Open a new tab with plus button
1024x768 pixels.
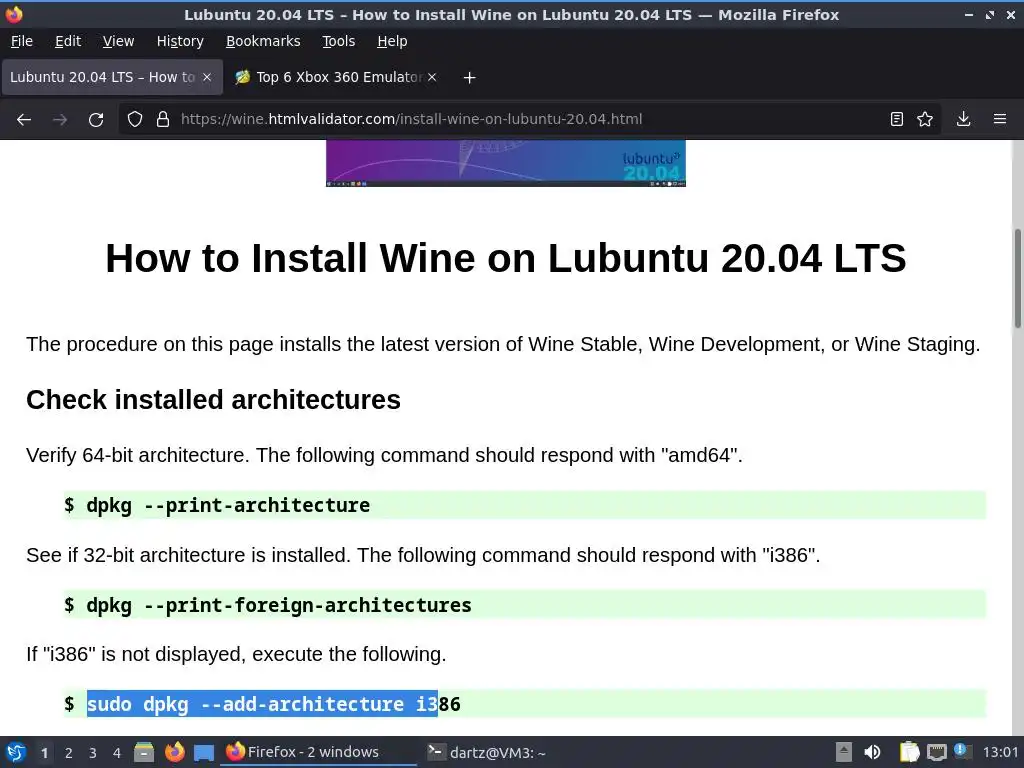(x=469, y=78)
